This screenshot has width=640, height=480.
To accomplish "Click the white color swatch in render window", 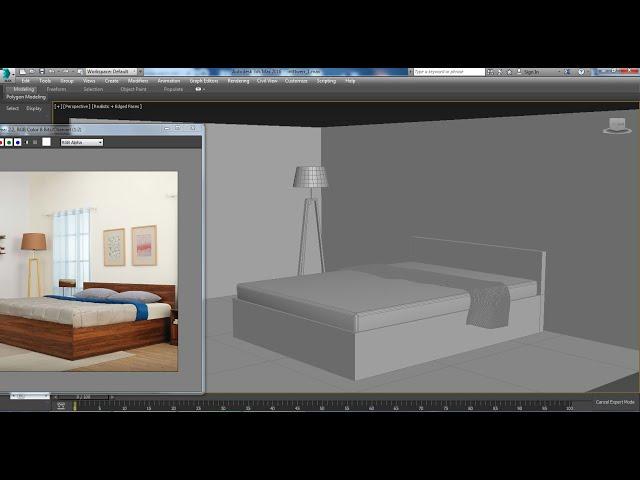I will (x=47, y=142).
